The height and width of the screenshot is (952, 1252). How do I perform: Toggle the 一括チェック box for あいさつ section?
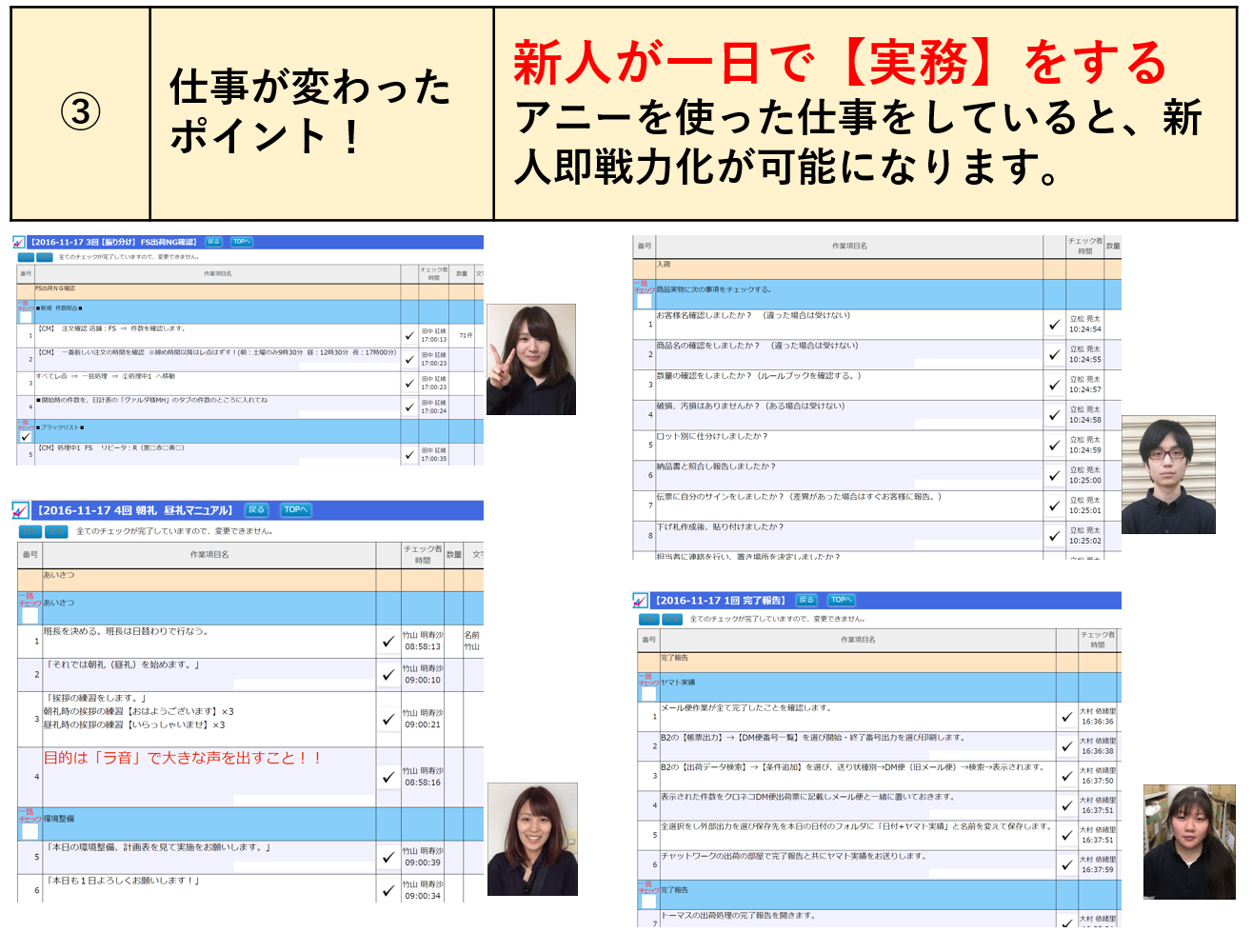(x=30, y=615)
